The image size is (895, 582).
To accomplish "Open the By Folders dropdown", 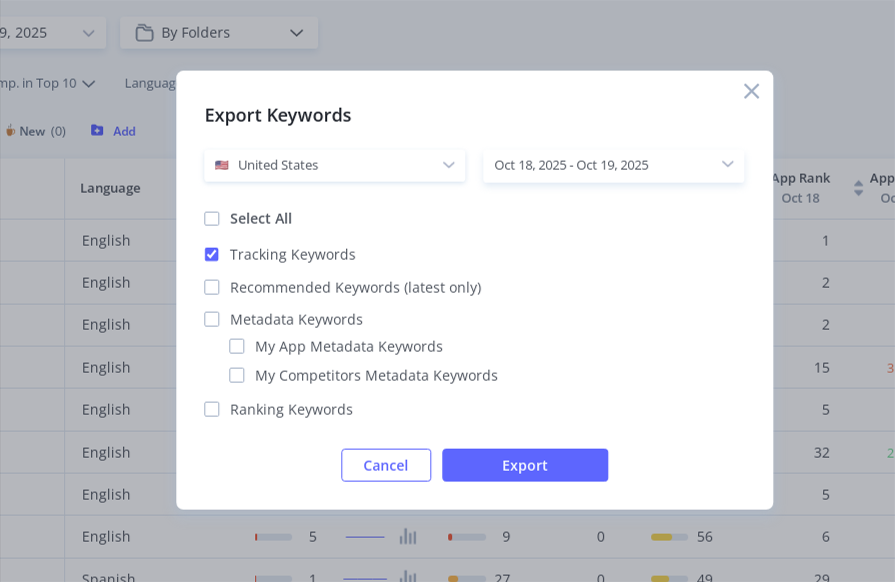I will 219,33.
